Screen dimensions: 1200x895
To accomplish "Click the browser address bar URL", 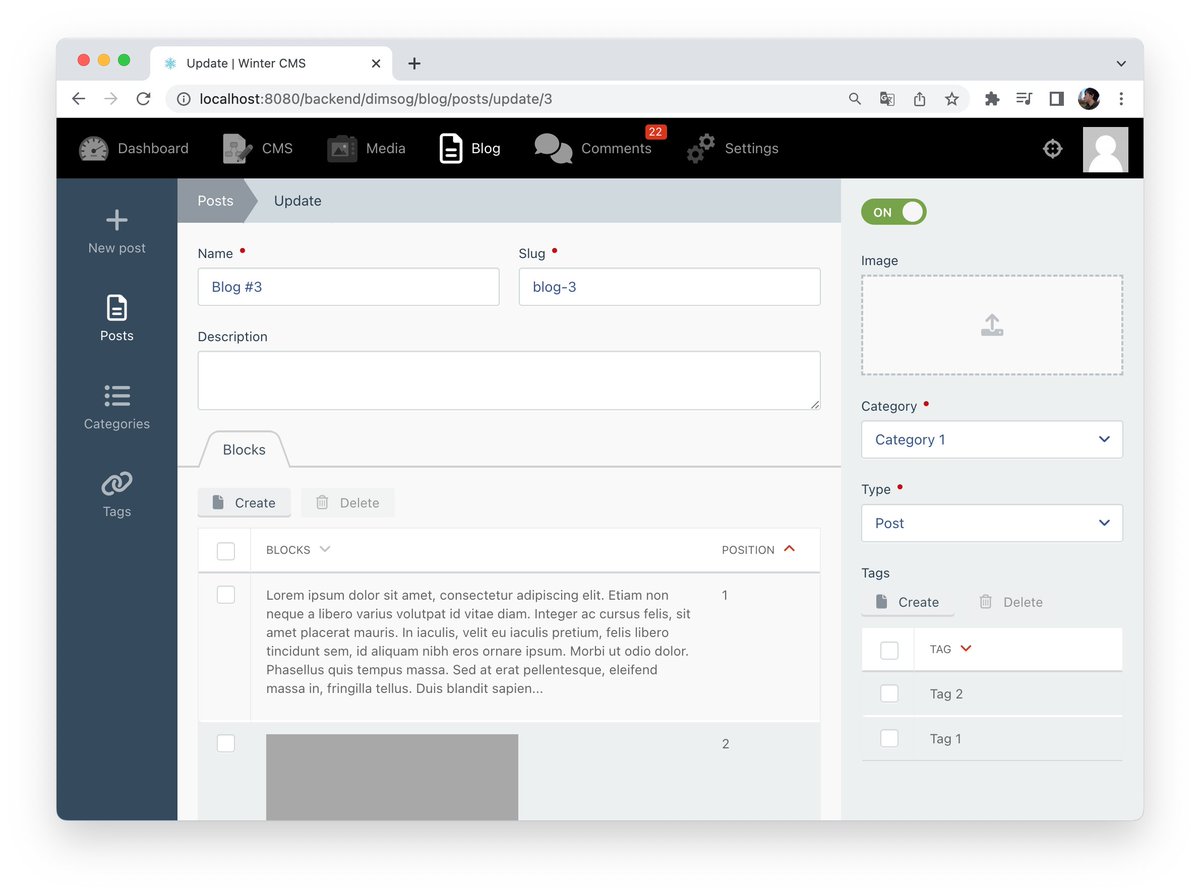I will [x=376, y=99].
